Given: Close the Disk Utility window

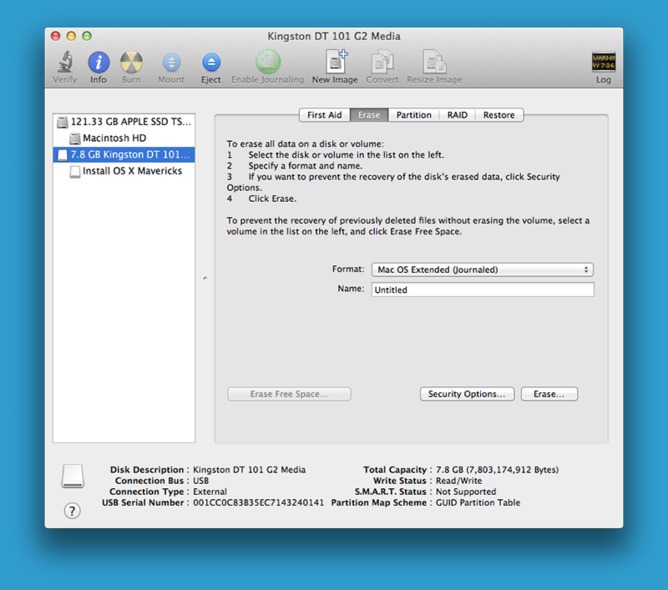Looking at the screenshot, I should 55,36.
